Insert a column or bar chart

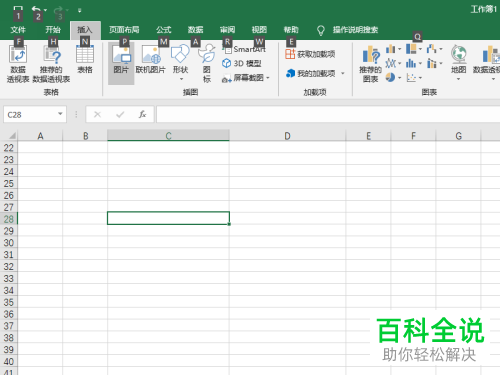(393, 49)
